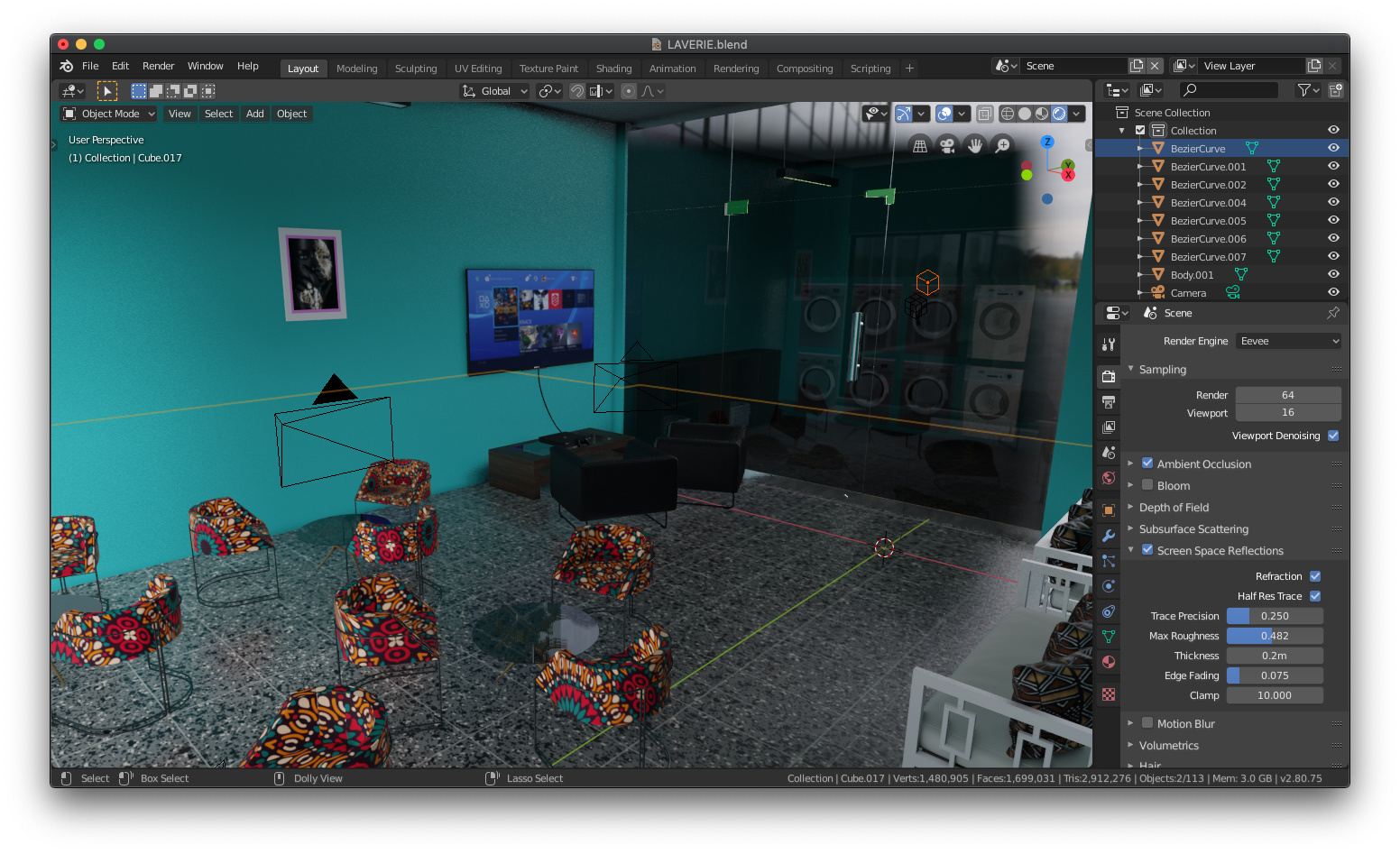The width and height of the screenshot is (1400, 854).
Task: Switch to material preview shading
Action: [x=1042, y=114]
